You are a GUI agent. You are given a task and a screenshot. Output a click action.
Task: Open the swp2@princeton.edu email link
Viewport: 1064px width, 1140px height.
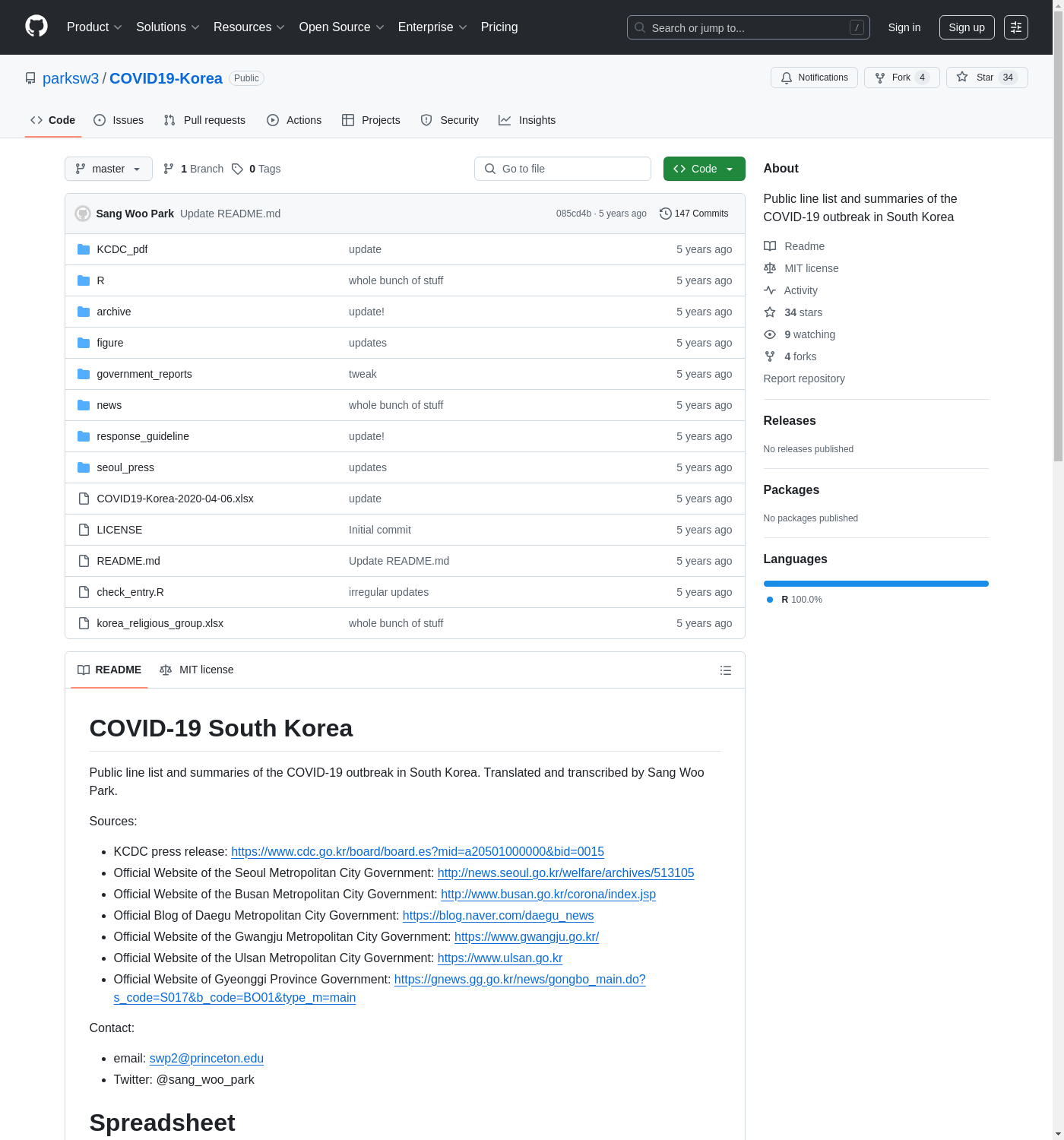(207, 1058)
